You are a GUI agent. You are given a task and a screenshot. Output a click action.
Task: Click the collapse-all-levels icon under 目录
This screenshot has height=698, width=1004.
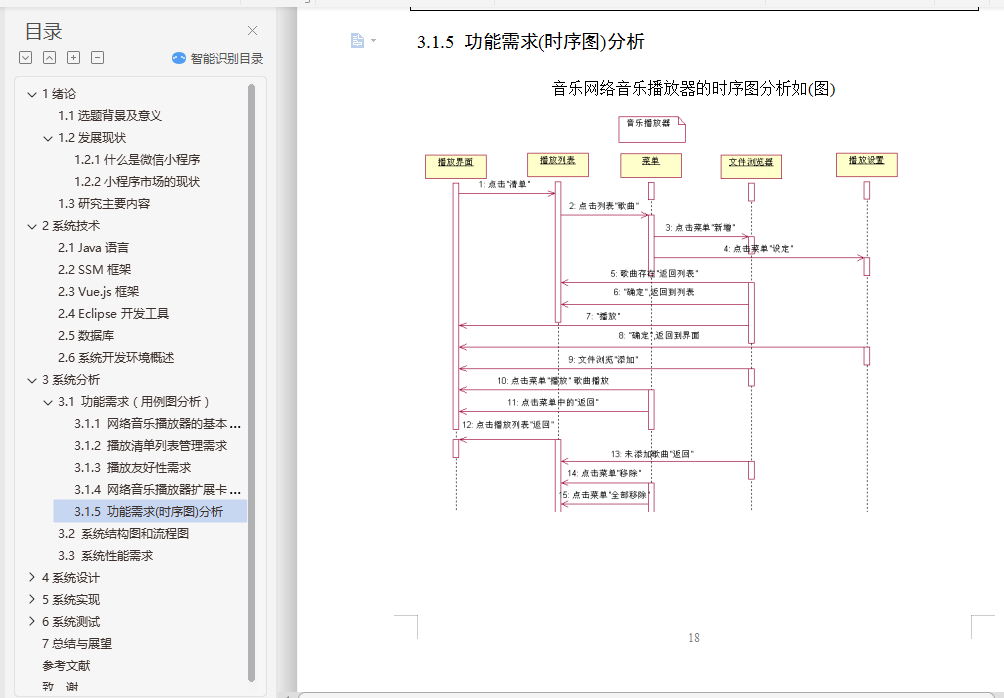coord(49,58)
